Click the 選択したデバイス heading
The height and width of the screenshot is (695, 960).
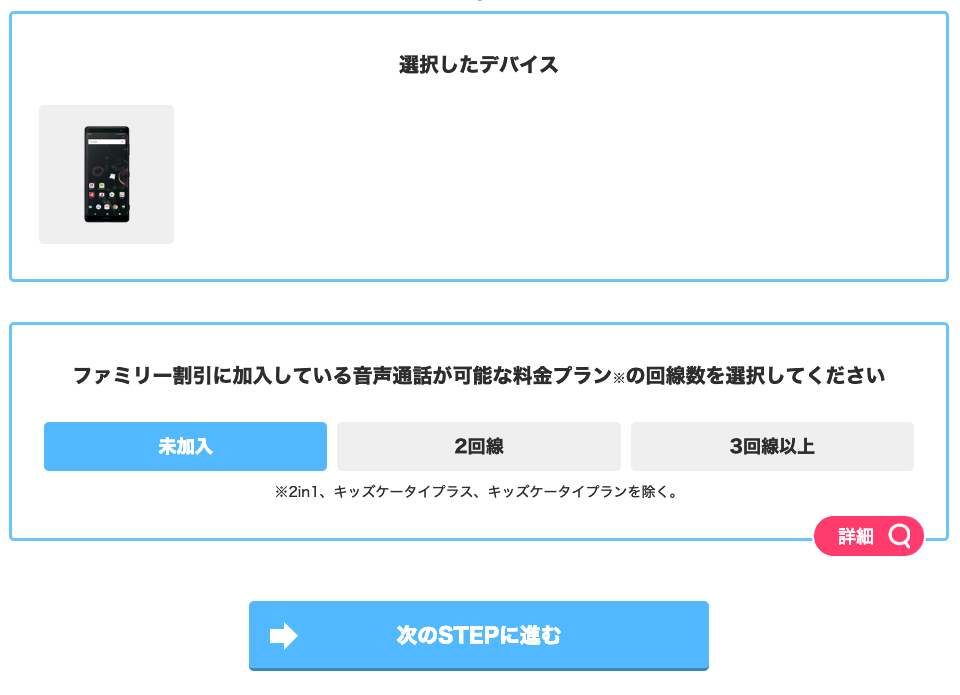[x=479, y=64]
